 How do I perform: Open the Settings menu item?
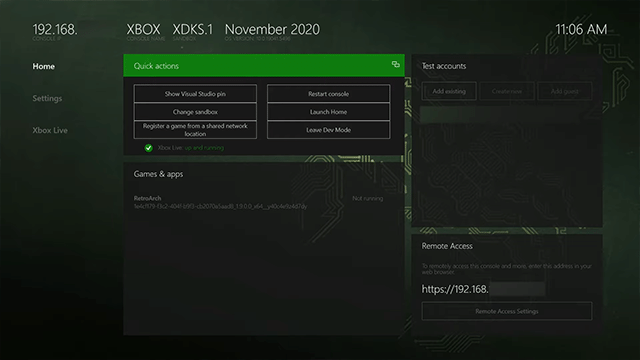coord(47,98)
